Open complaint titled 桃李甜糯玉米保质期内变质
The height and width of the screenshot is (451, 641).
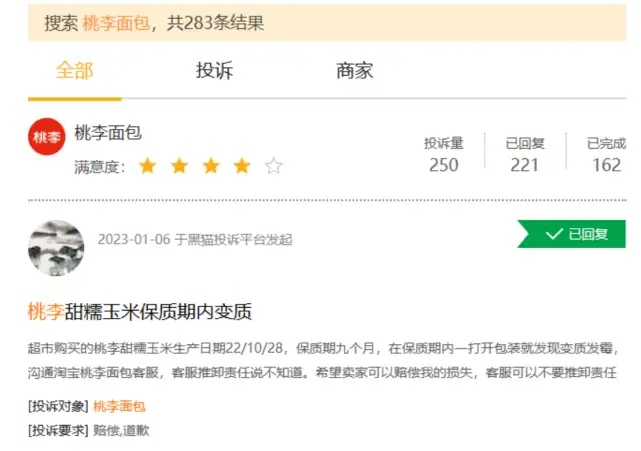[140, 312]
